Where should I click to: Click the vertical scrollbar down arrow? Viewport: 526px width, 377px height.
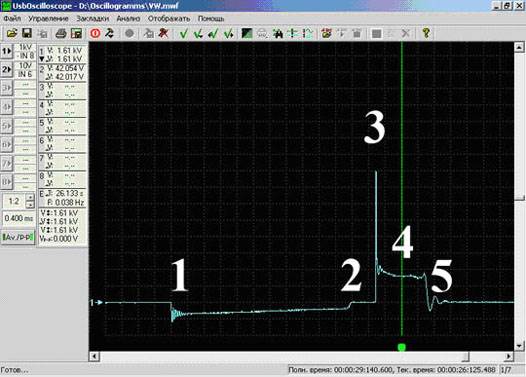[519, 345]
